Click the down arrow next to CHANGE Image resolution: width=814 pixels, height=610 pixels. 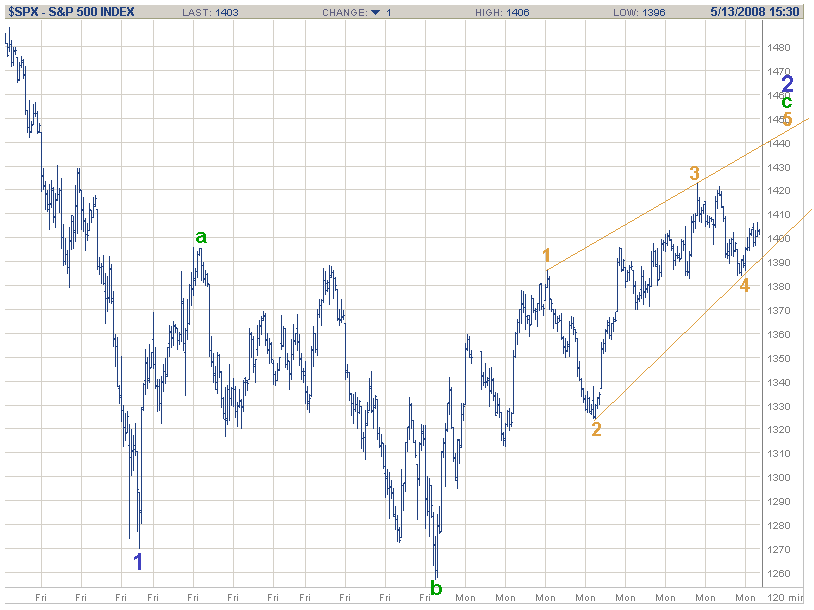[x=375, y=12]
